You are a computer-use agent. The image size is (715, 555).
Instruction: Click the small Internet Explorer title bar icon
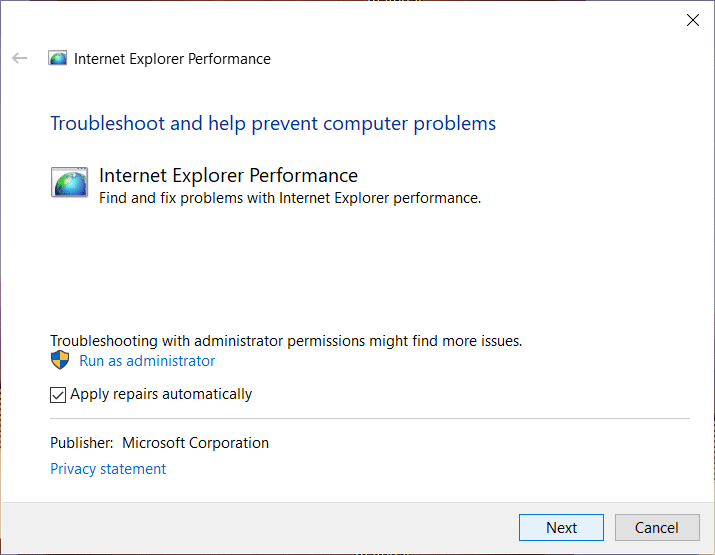click(x=58, y=59)
